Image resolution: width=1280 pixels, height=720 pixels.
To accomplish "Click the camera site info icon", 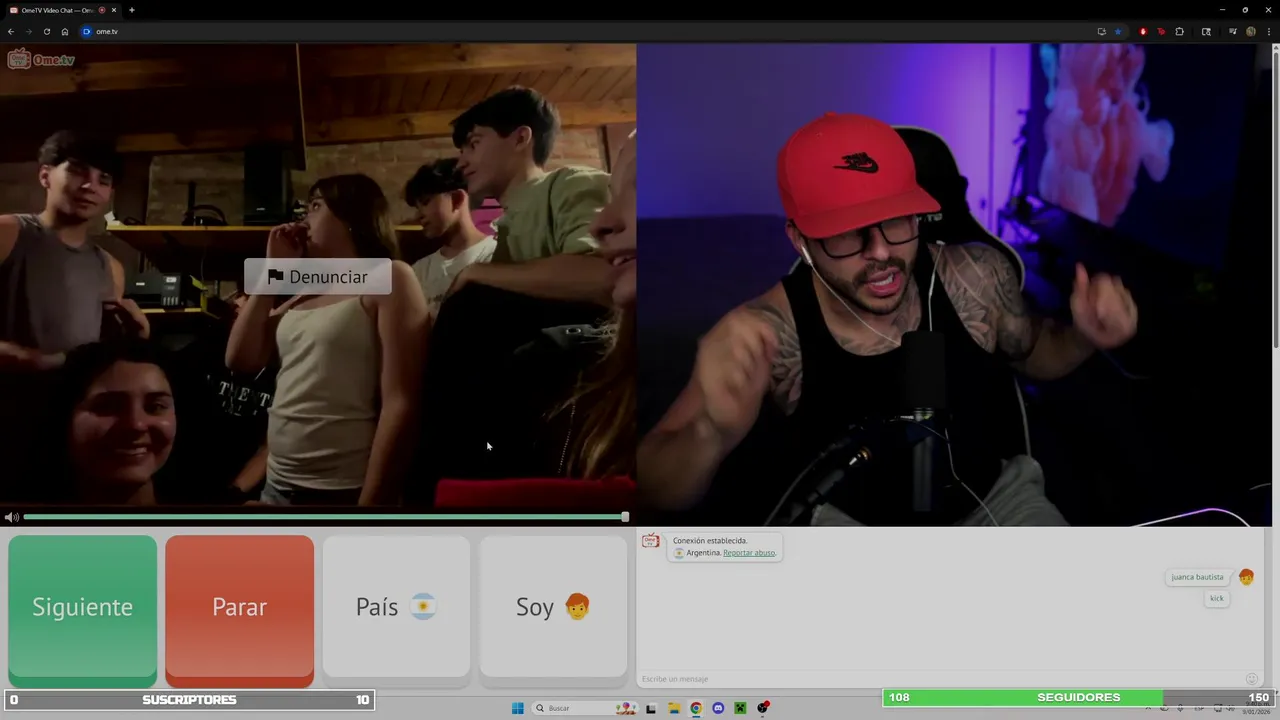I will coord(86,31).
